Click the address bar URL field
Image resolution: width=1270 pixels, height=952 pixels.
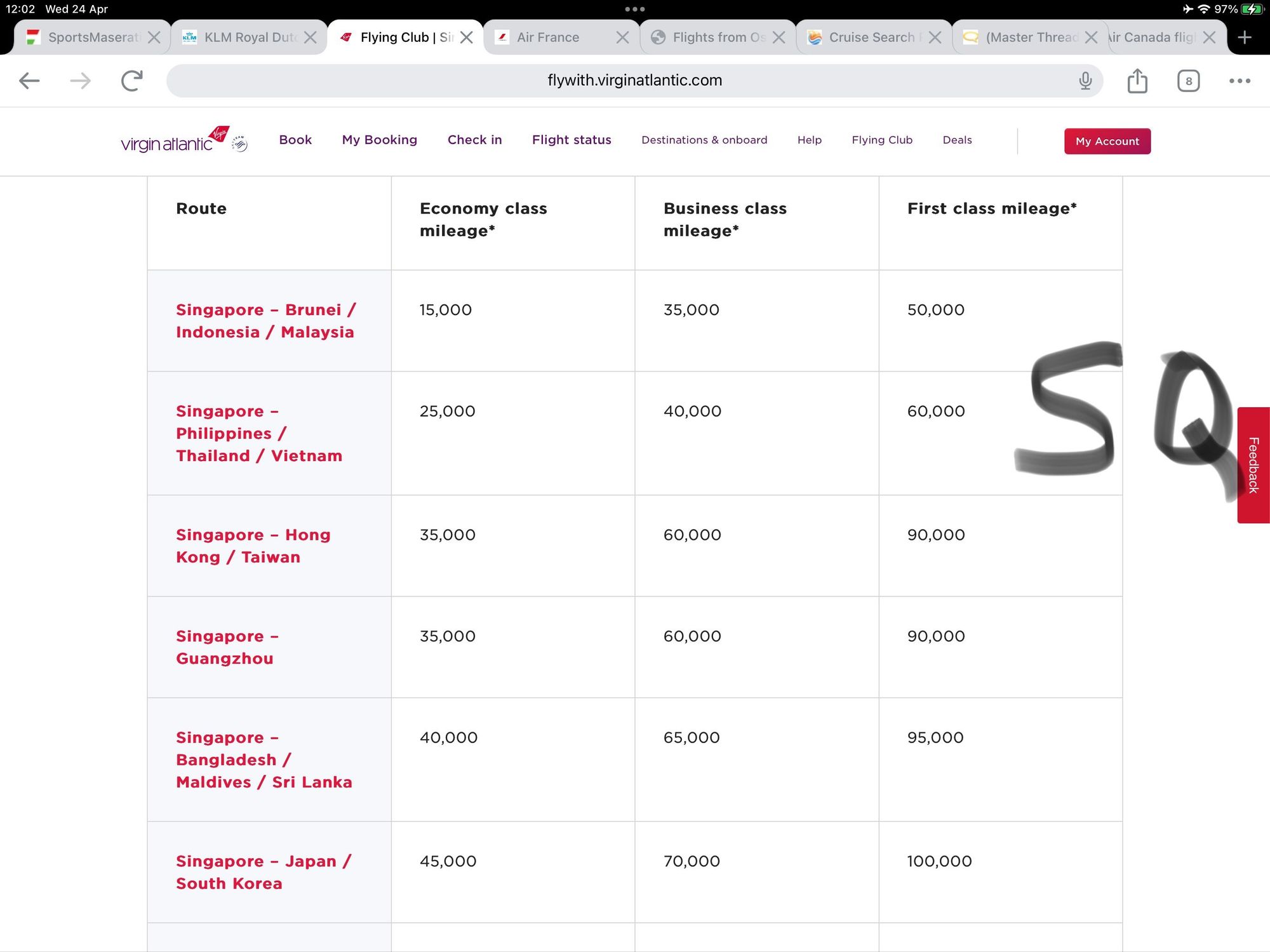[x=634, y=81]
